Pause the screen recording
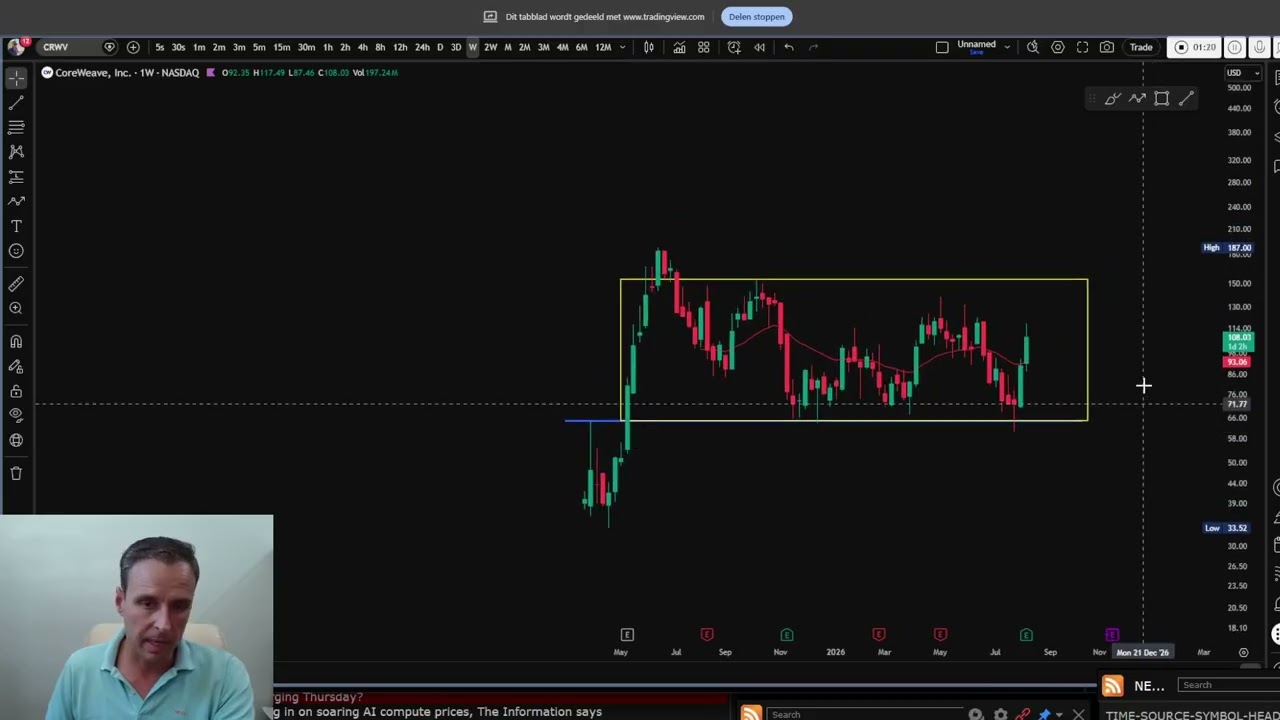 point(1235,47)
